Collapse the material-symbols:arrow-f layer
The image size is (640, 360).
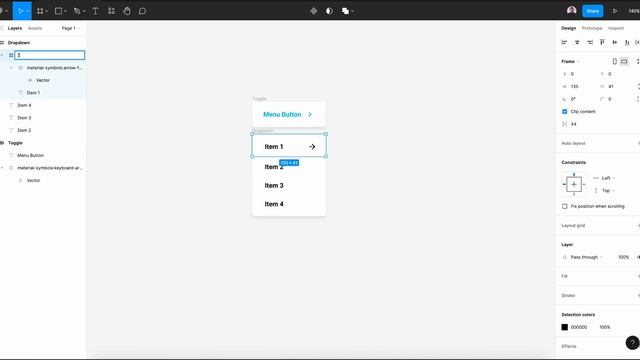tap(11, 68)
